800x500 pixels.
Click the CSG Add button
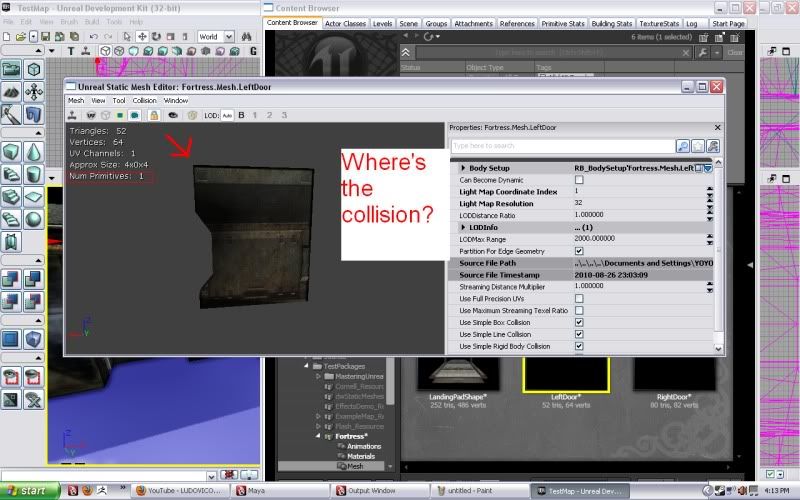tap(11, 279)
